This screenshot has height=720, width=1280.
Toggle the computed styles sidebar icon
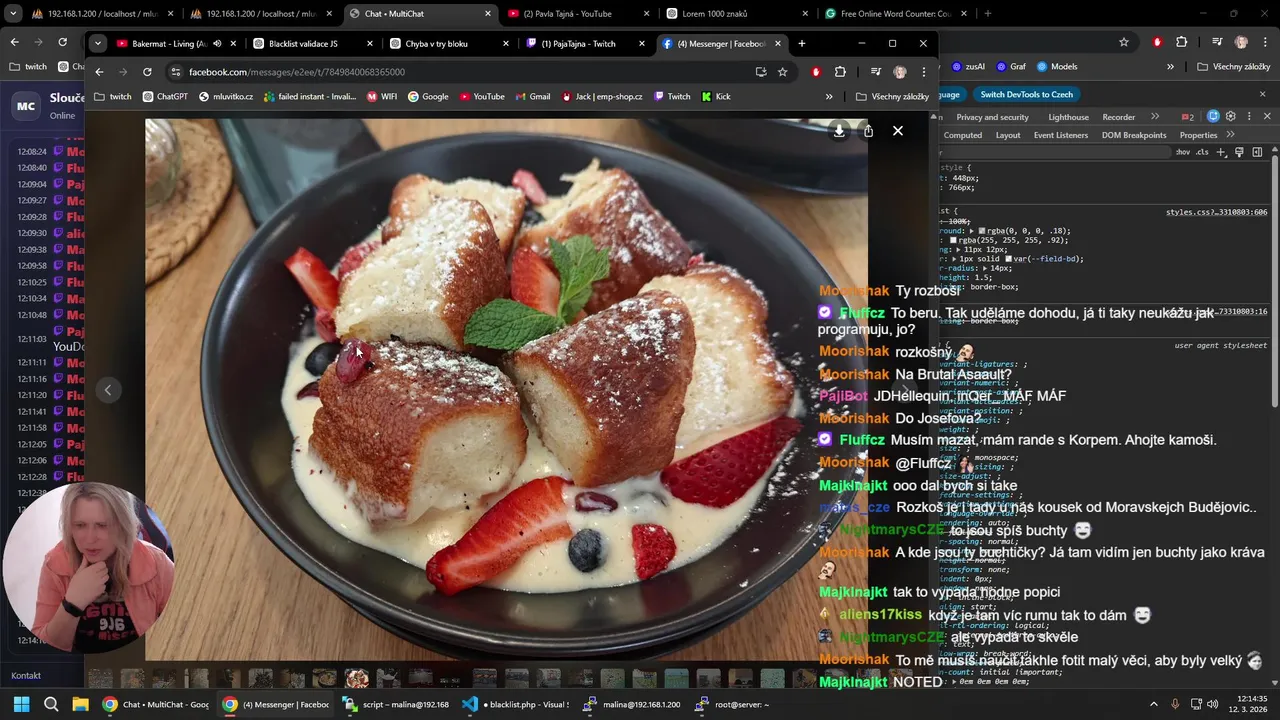tap(1257, 152)
